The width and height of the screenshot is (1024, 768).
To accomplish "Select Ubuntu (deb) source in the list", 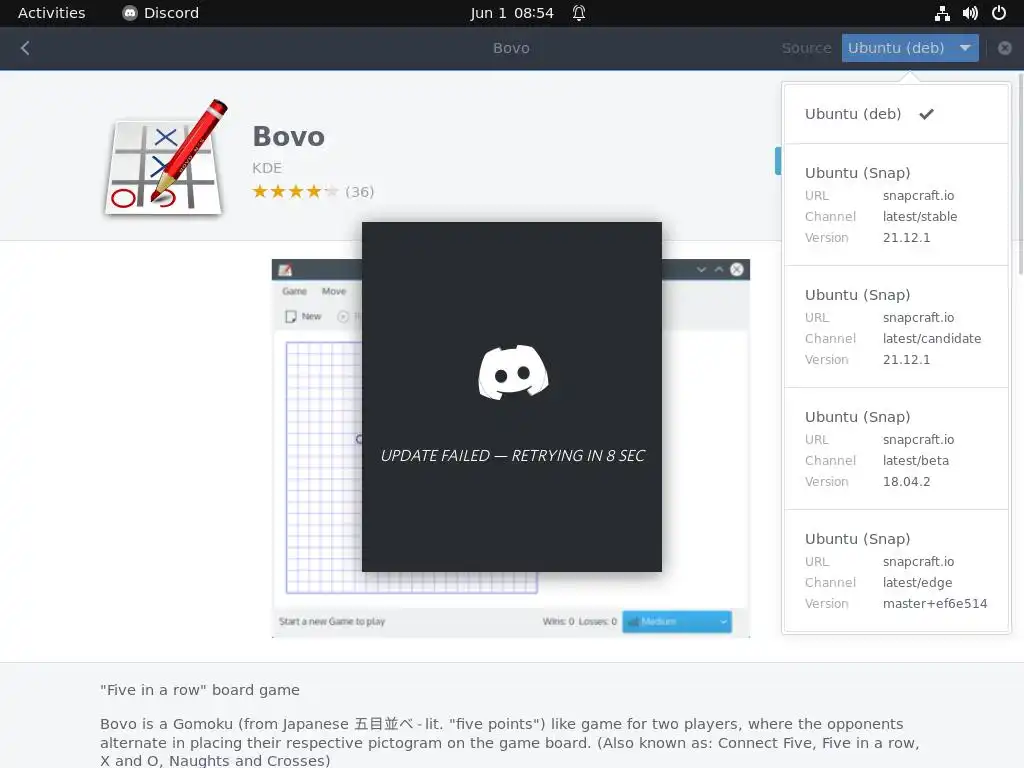I will click(896, 114).
